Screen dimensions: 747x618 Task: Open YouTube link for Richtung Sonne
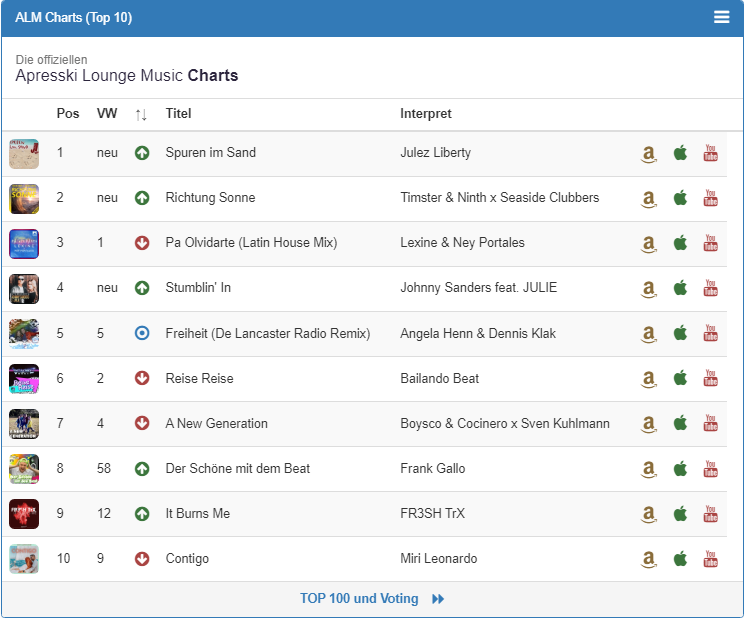tap(710, 198)
